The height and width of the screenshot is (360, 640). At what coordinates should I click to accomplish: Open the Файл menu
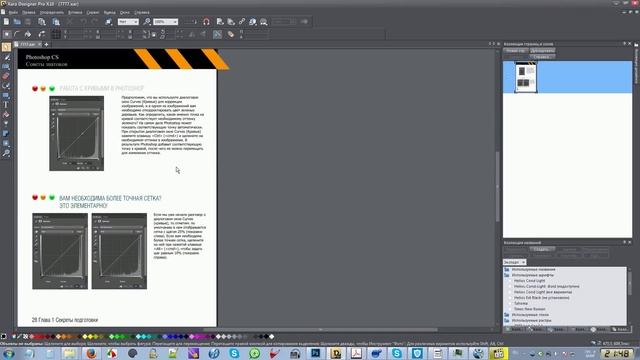click(13, 13)
